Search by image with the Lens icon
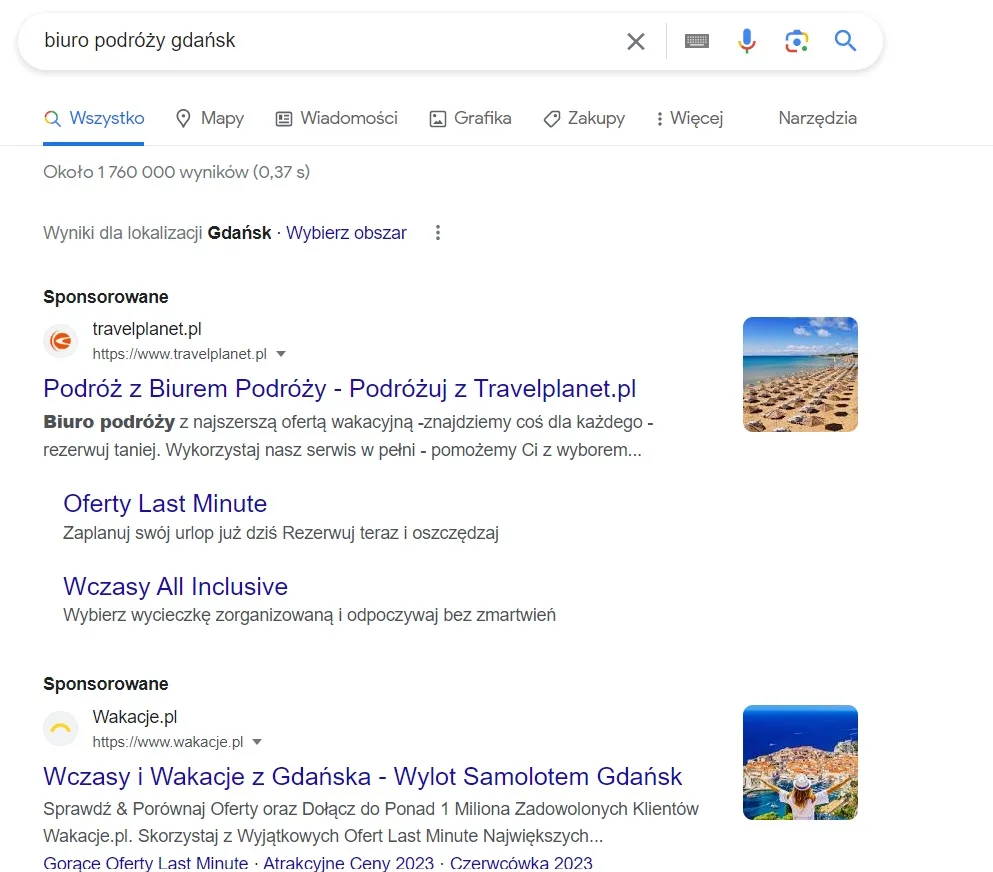 coord(796,41)
